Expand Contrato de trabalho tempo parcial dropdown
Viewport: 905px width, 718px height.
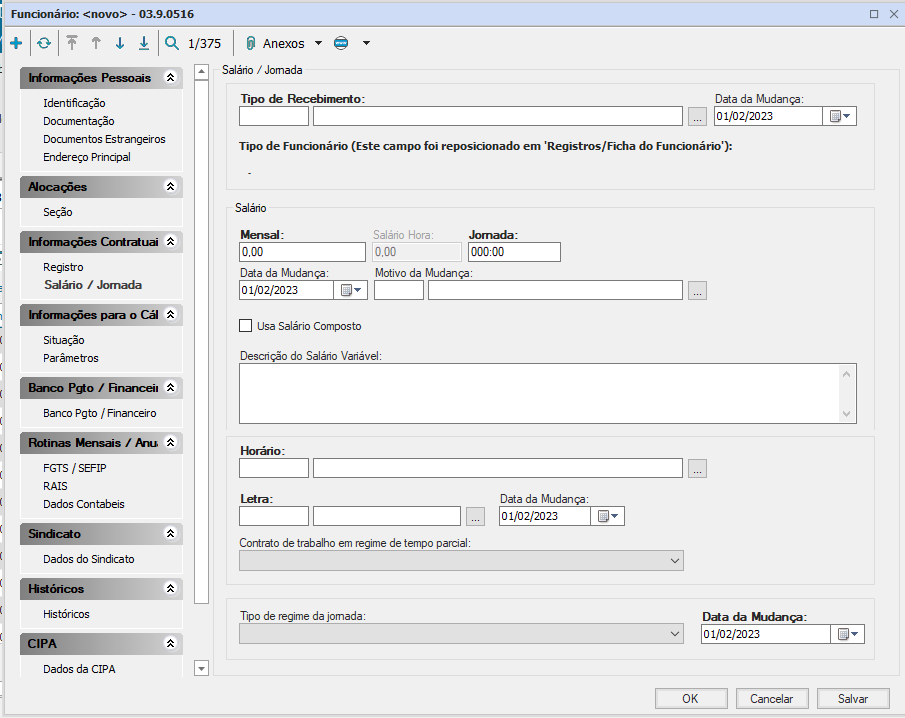click(675, 561)
